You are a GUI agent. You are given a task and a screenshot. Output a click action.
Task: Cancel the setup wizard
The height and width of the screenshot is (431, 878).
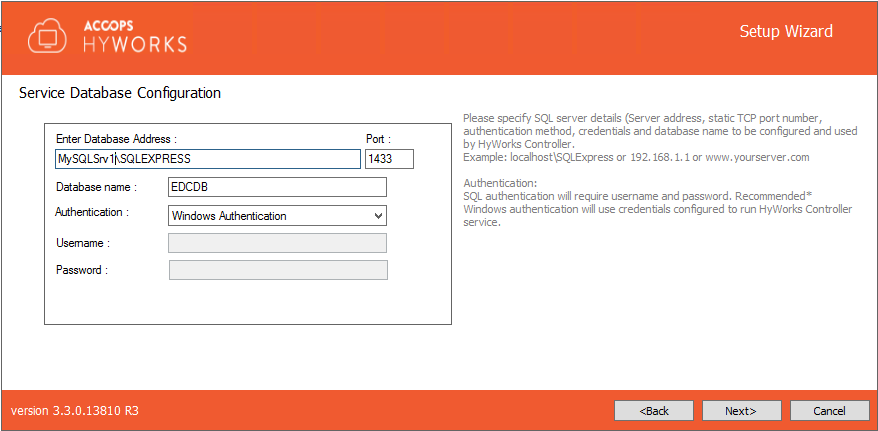pos(829,411)
